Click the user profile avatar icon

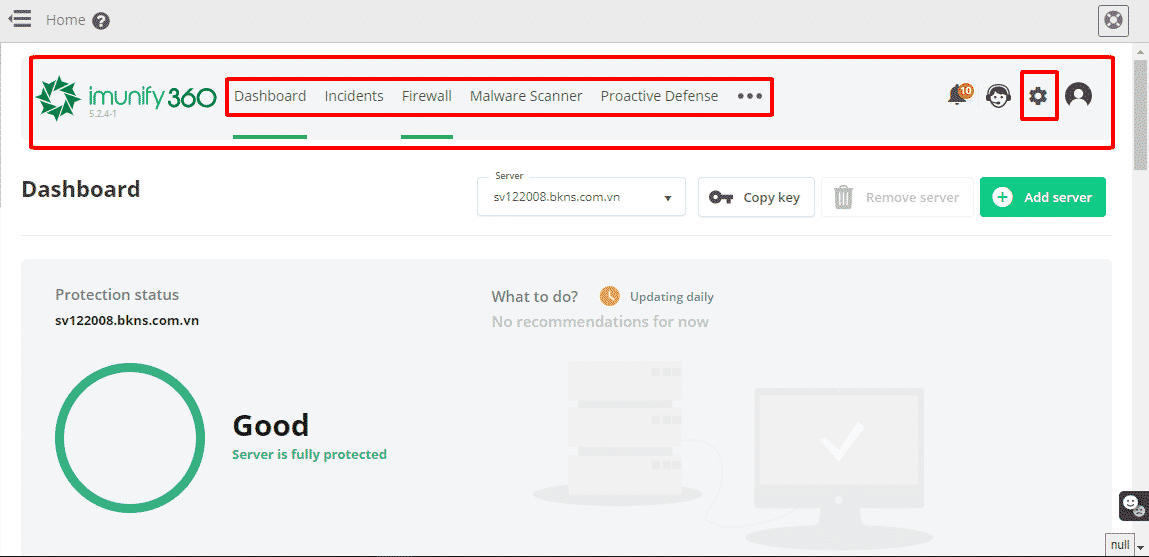(x=1078, y=96)
